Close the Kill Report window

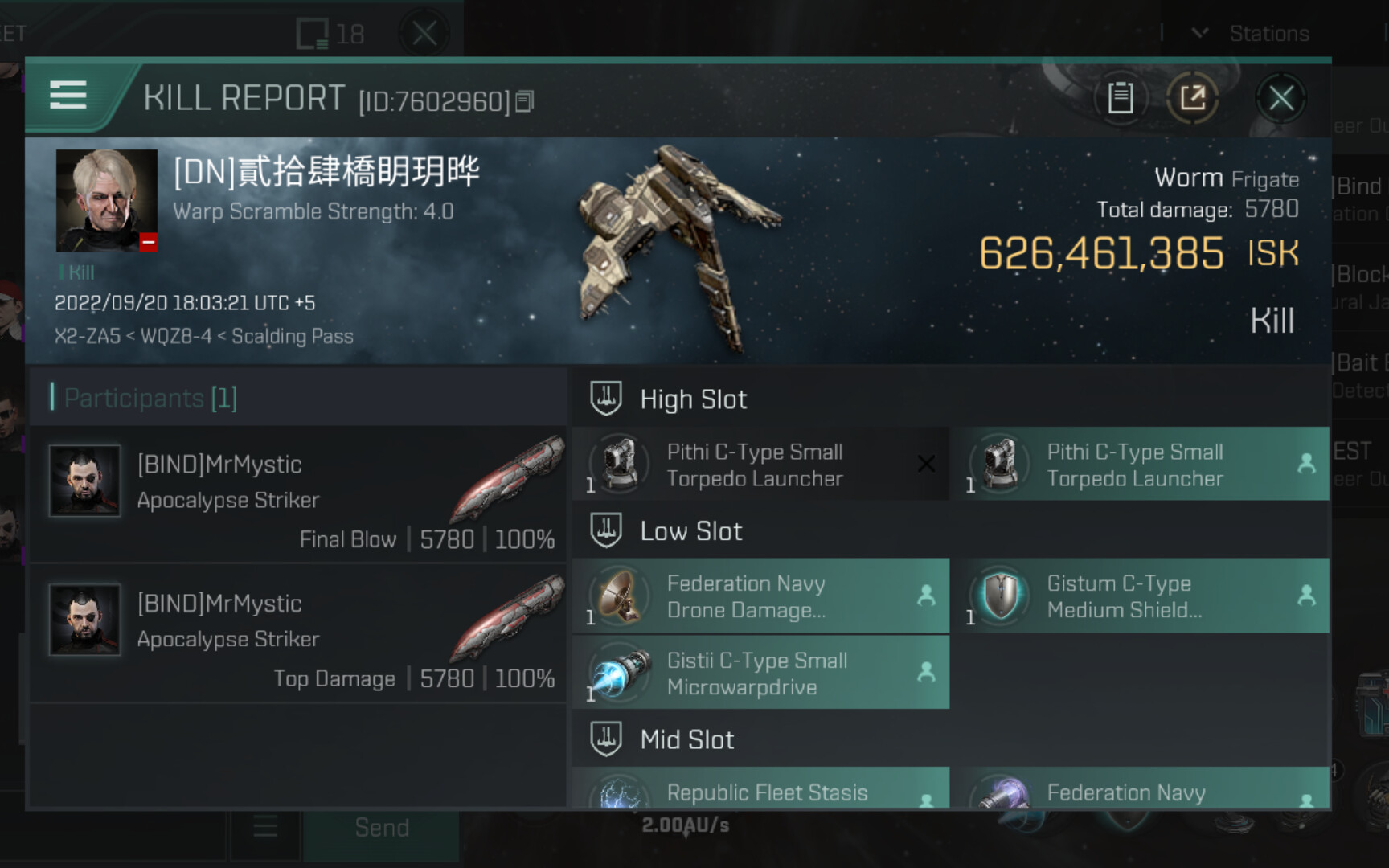[1281, 98]
